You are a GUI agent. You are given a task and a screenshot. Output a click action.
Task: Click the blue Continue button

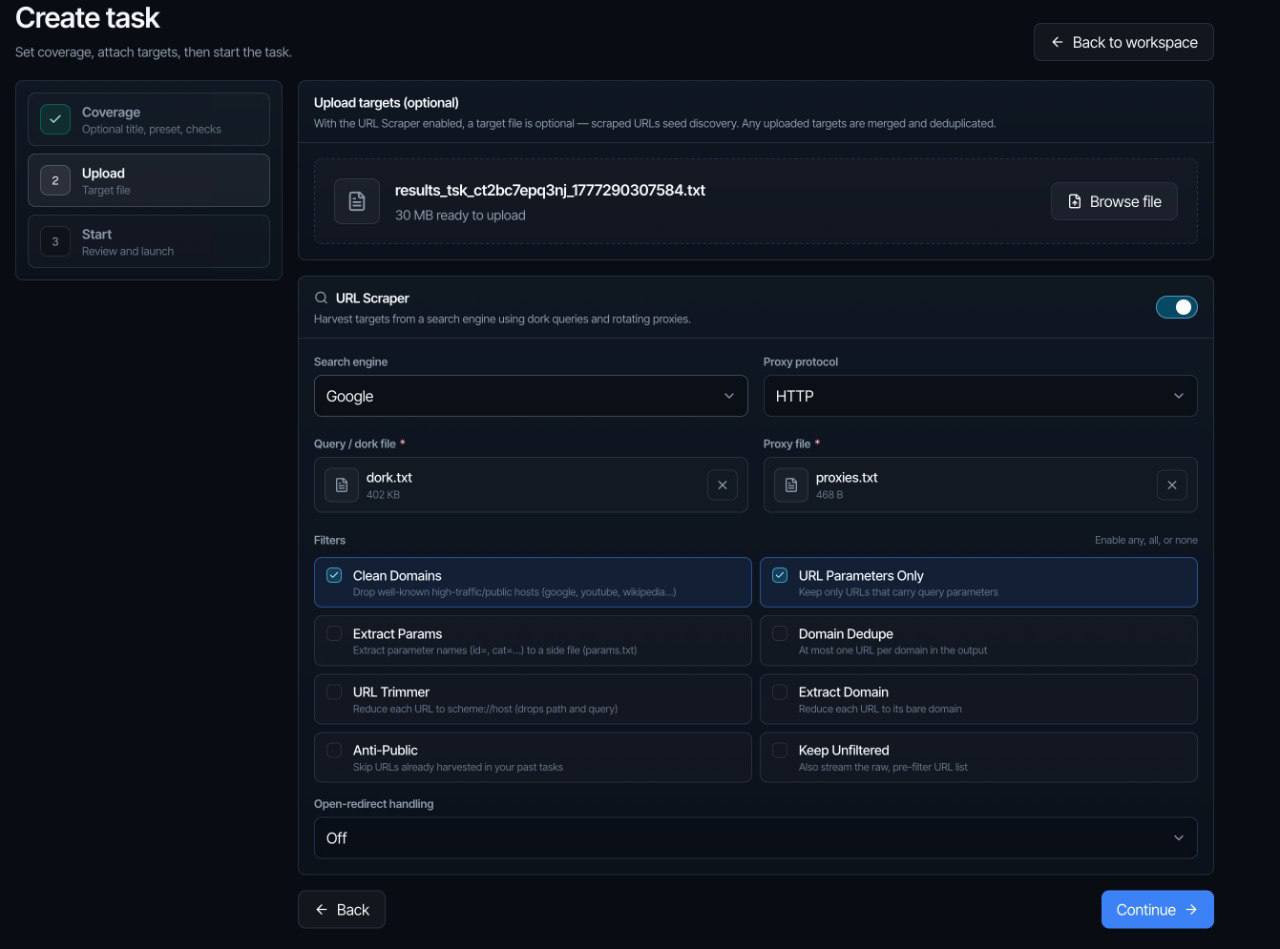pyautogui.click(x=1157, y=909)
